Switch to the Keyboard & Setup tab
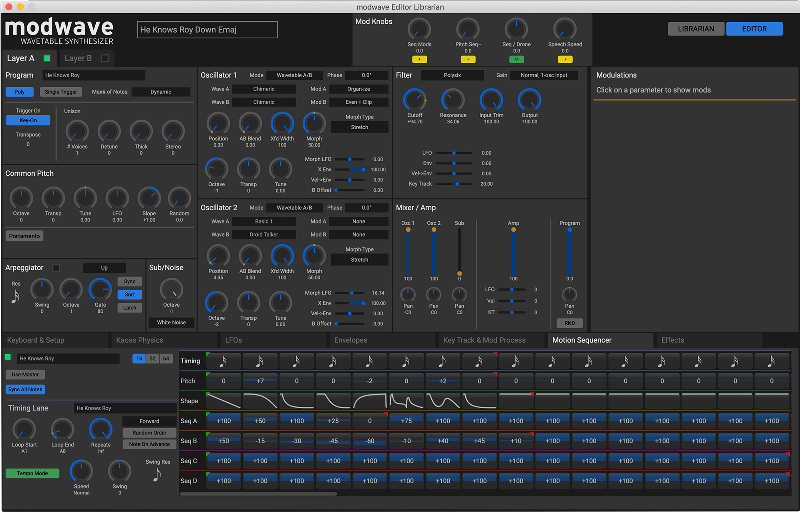800x512 pixels. 55,340
